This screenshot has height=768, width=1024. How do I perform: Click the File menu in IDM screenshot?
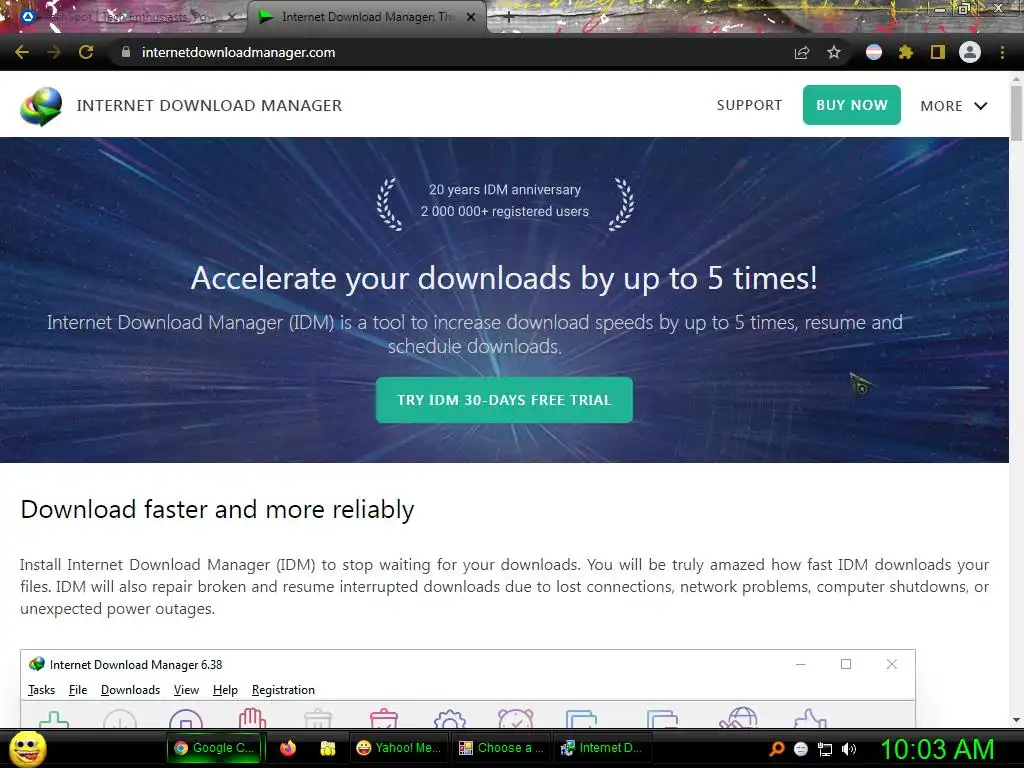click(78, 690)
